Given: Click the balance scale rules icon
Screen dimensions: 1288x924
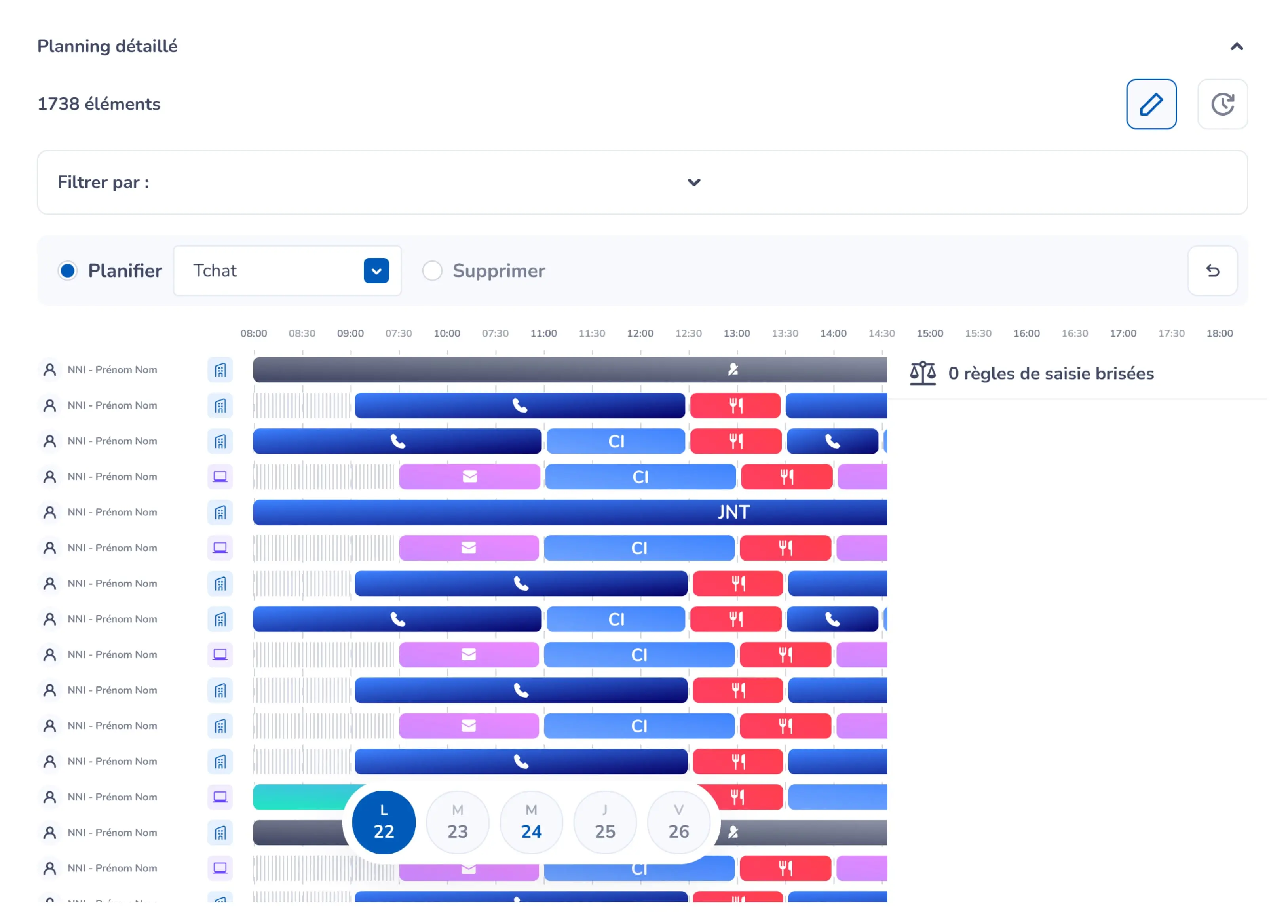Looking at the screenshot, I should pyautogui.click(x=922, y=373).
